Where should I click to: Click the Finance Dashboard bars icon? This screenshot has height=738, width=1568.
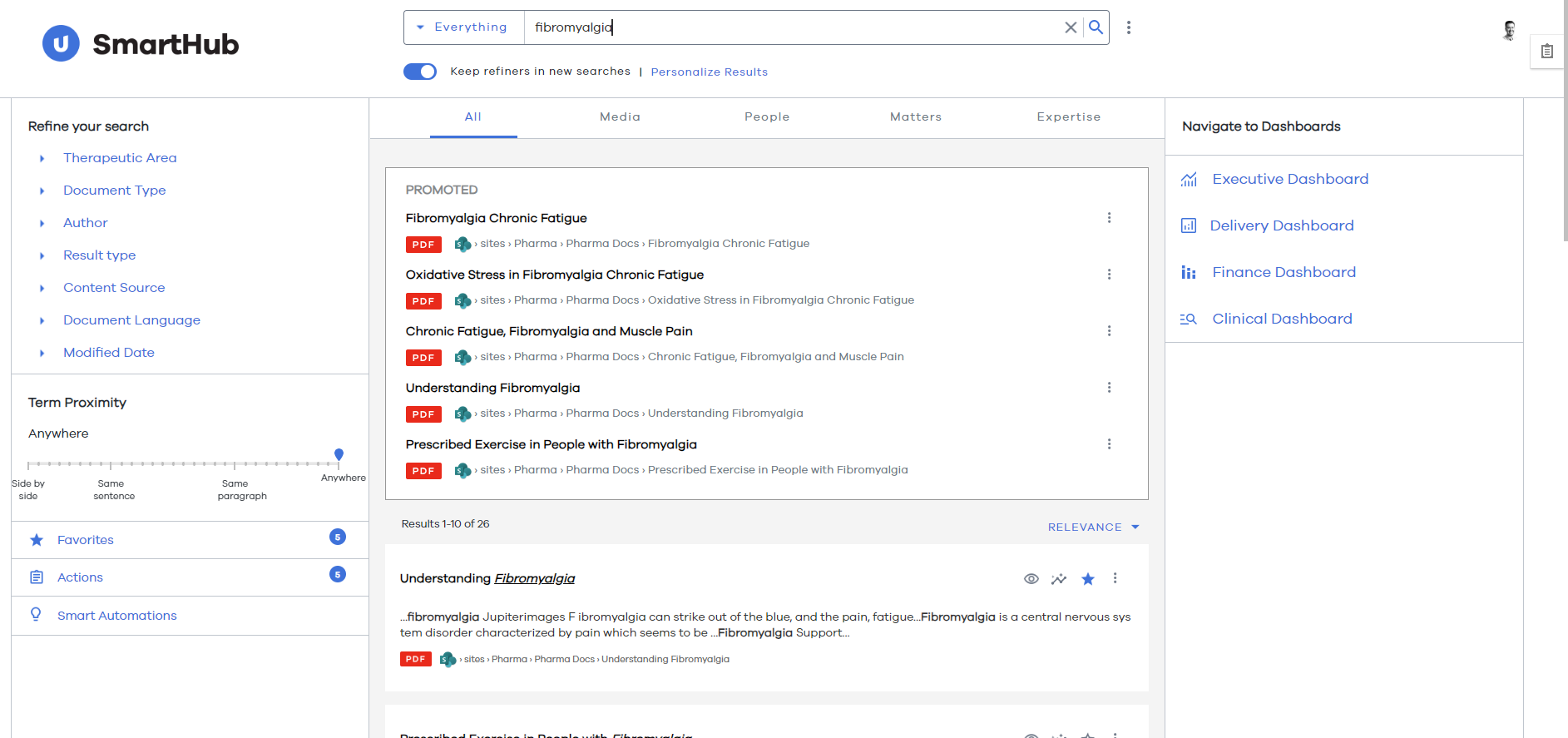[1189, 272]
